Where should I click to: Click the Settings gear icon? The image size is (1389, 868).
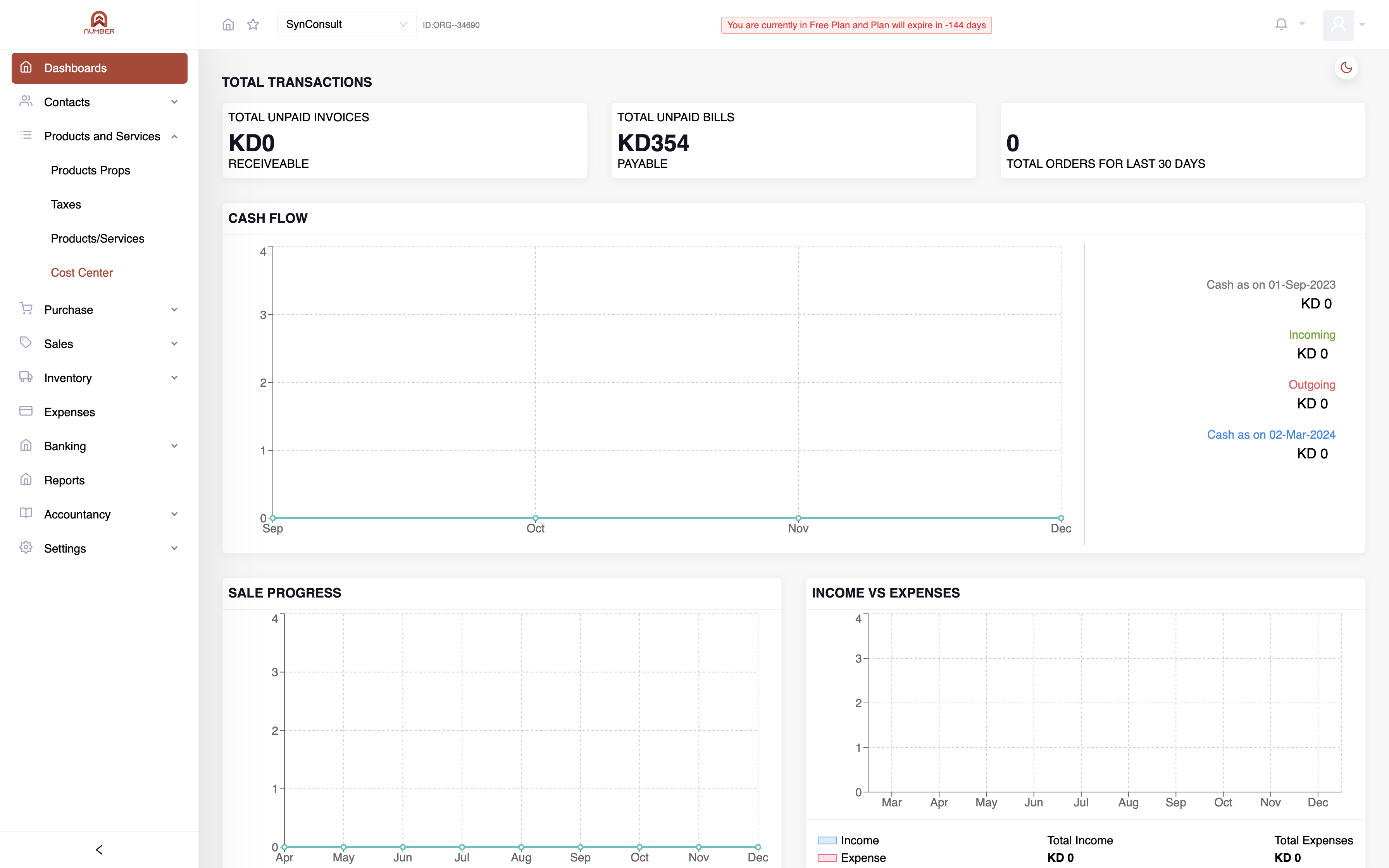coord(26,548)
